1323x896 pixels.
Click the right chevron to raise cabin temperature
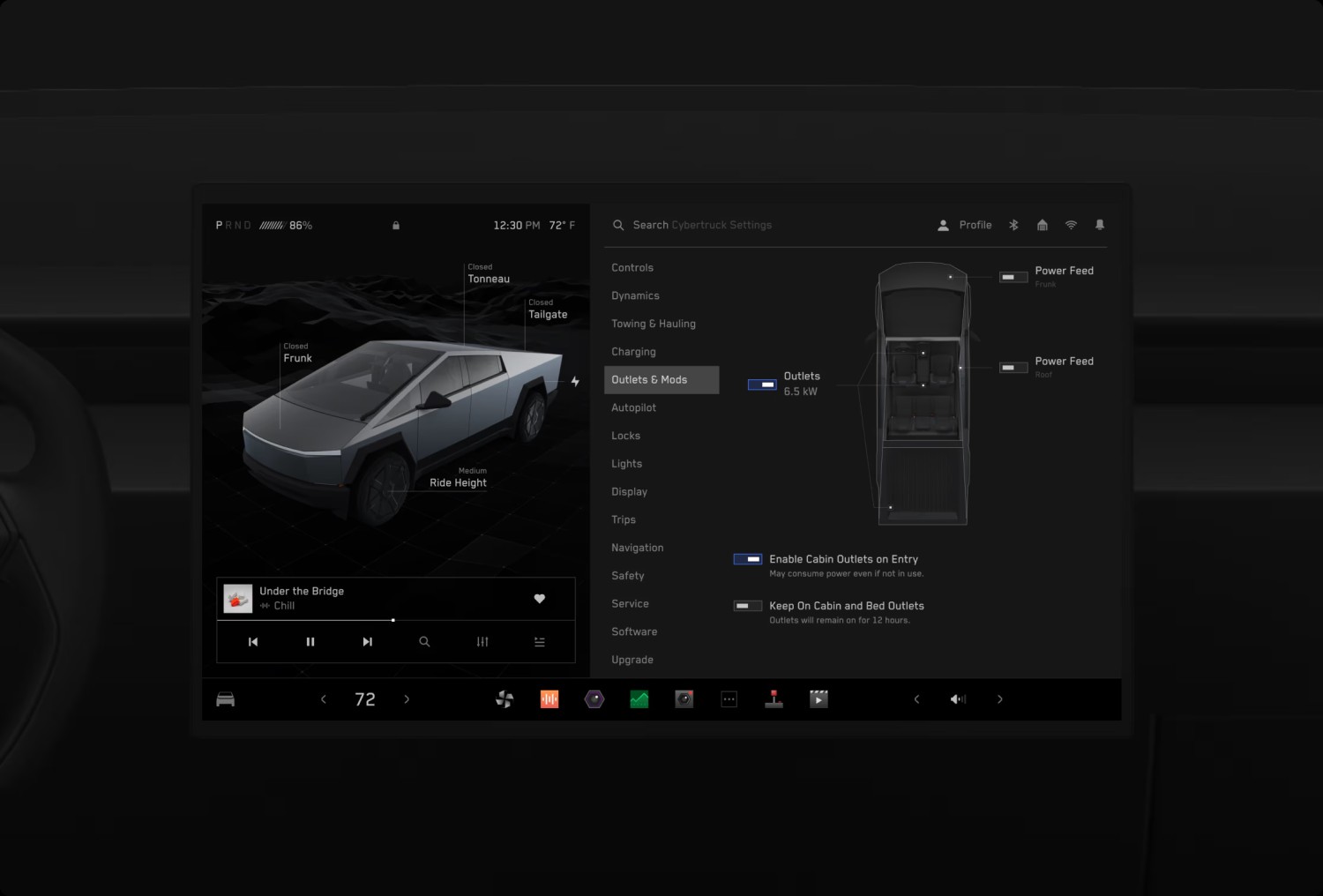pos(407,698)
